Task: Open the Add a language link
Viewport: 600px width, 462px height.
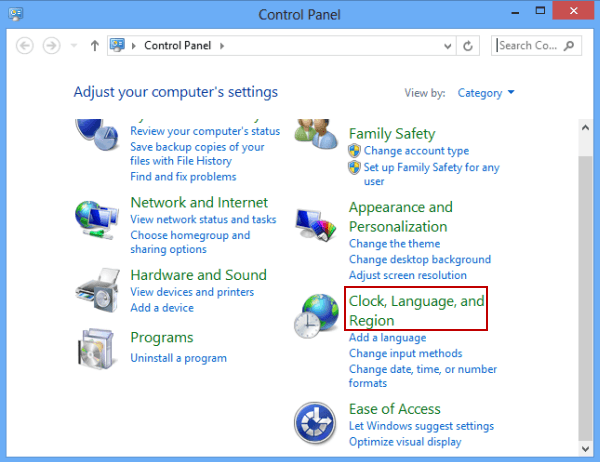Action: pos(387,338)
